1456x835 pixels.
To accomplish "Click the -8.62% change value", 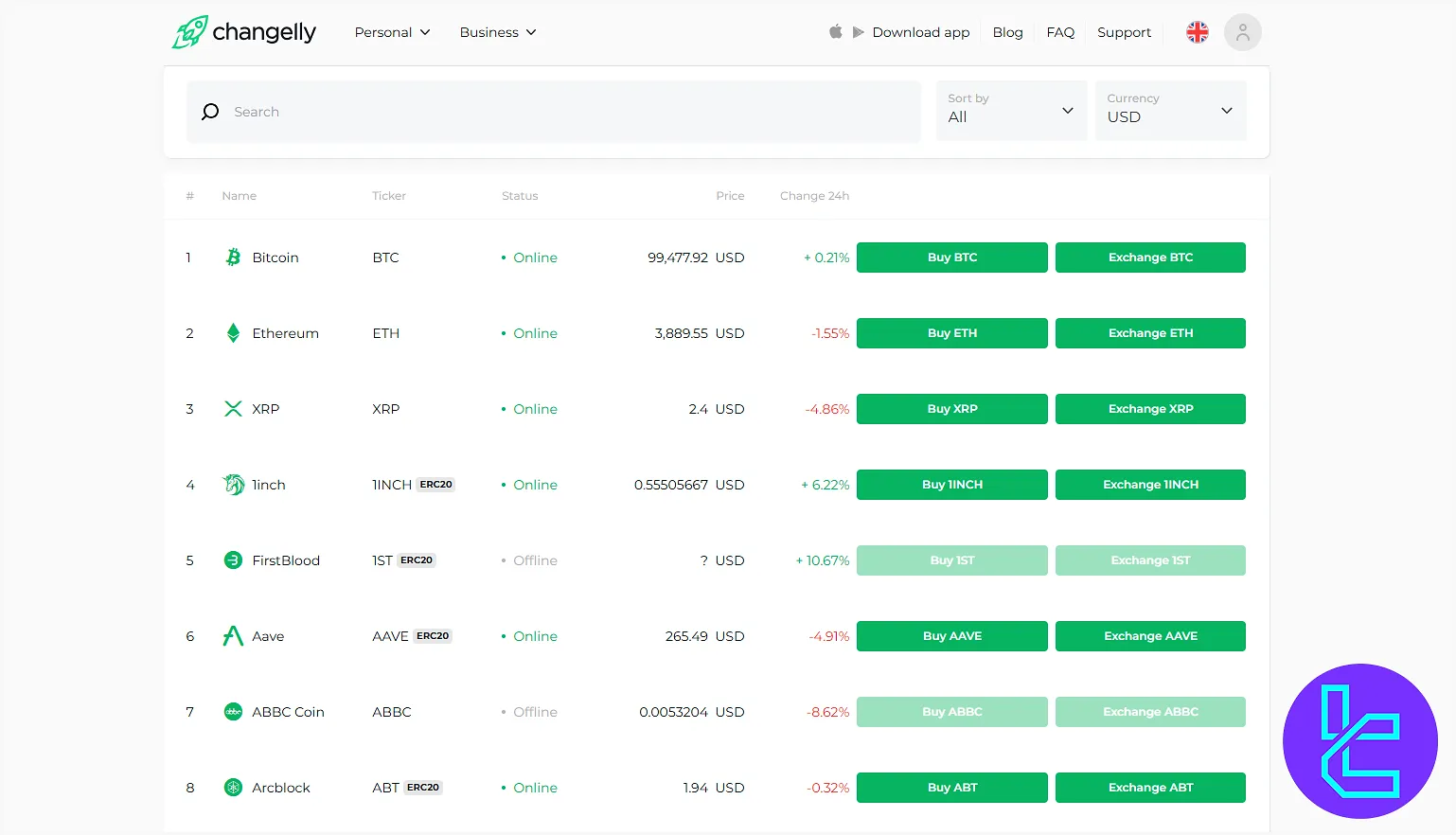I will coord(828,712).
